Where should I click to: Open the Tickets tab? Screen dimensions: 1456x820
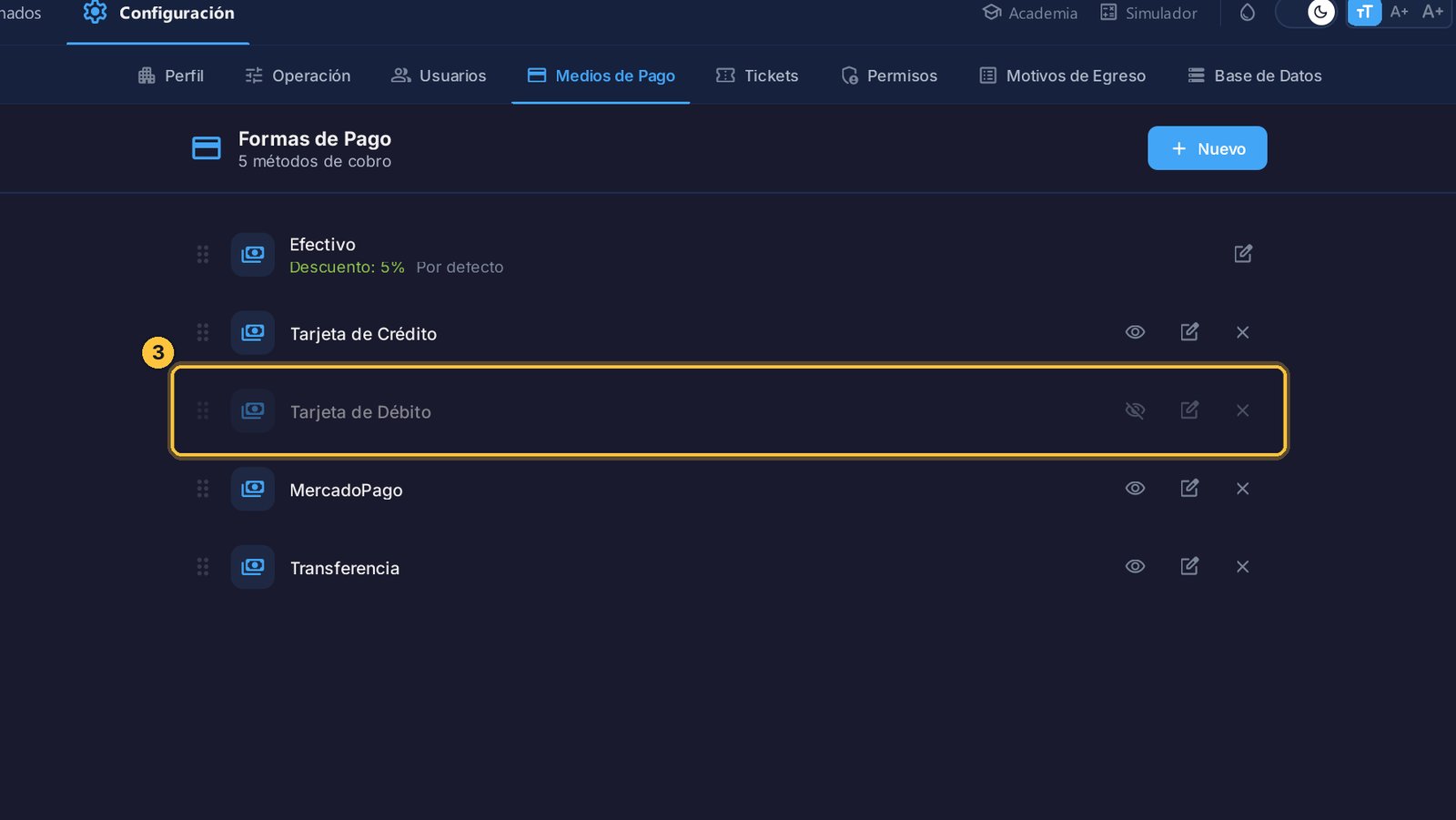click(757, 76)
